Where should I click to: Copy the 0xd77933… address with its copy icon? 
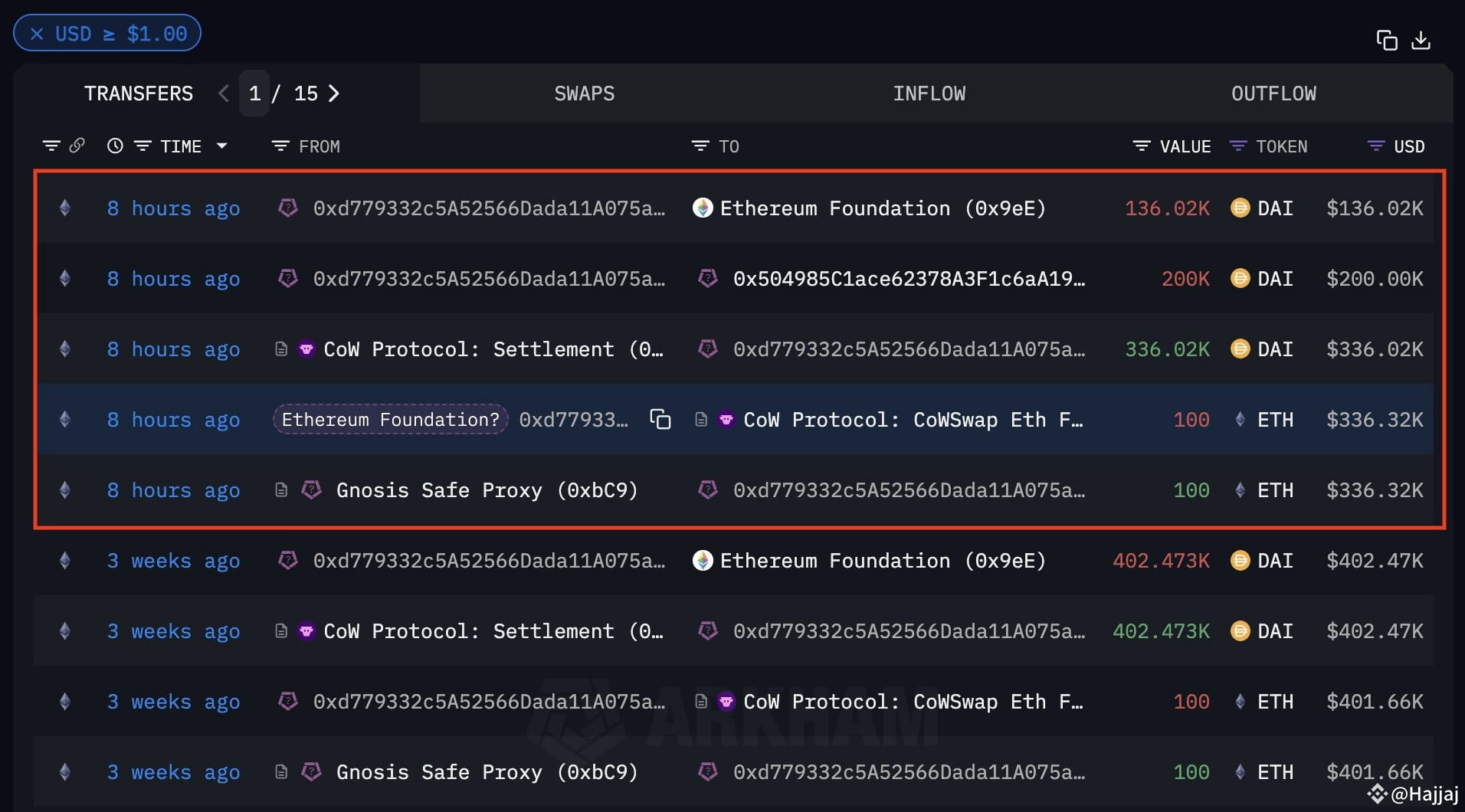coord(660,420)
